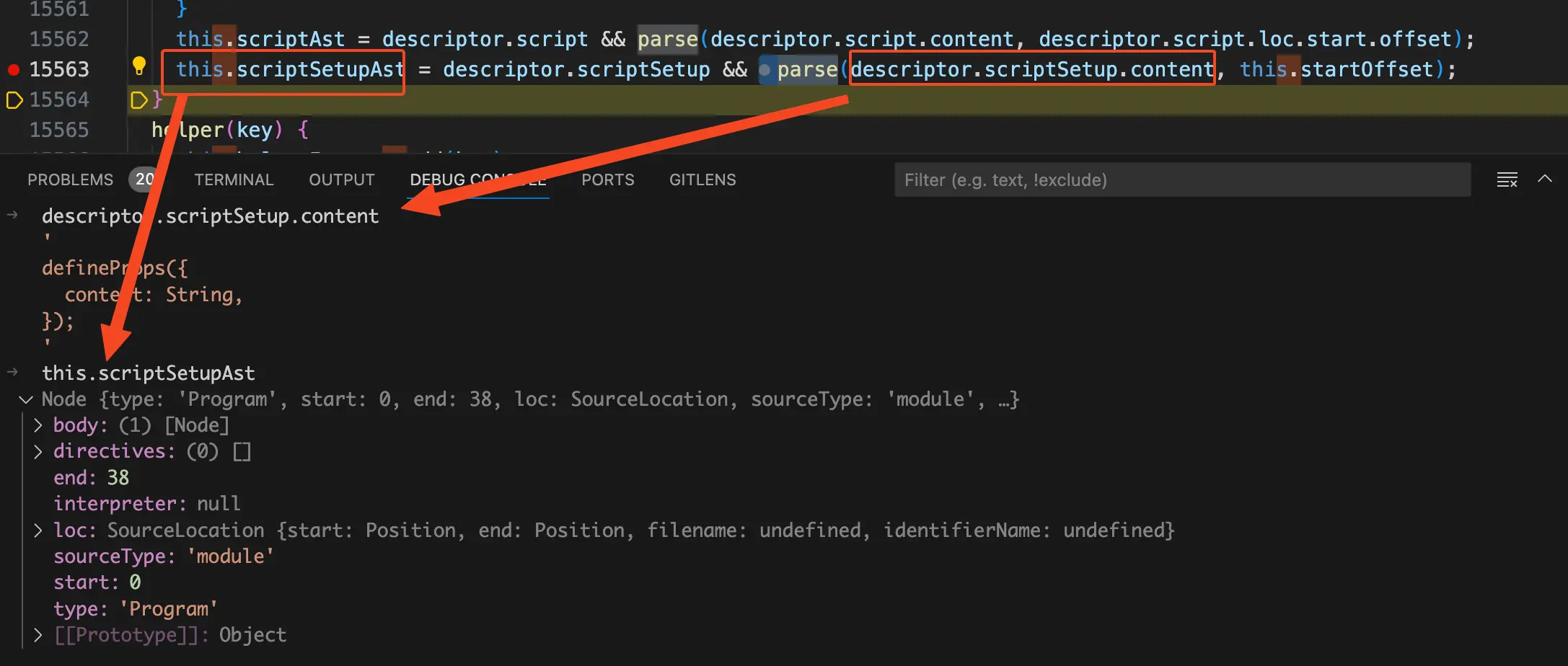
Task: Expand the body array entry
Action: coord(38,425)
